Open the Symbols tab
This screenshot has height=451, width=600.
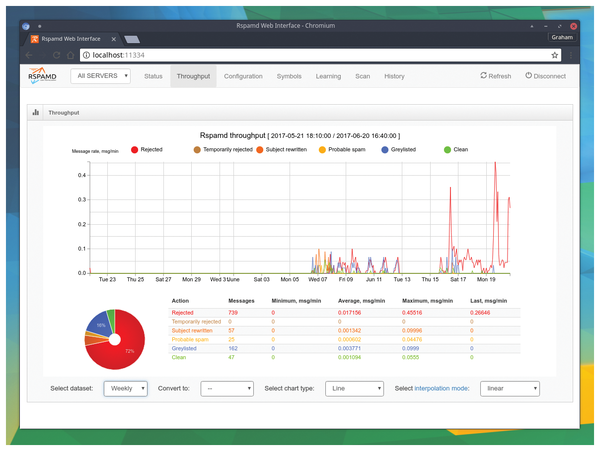pyautogui.click(x=289, y=76)
